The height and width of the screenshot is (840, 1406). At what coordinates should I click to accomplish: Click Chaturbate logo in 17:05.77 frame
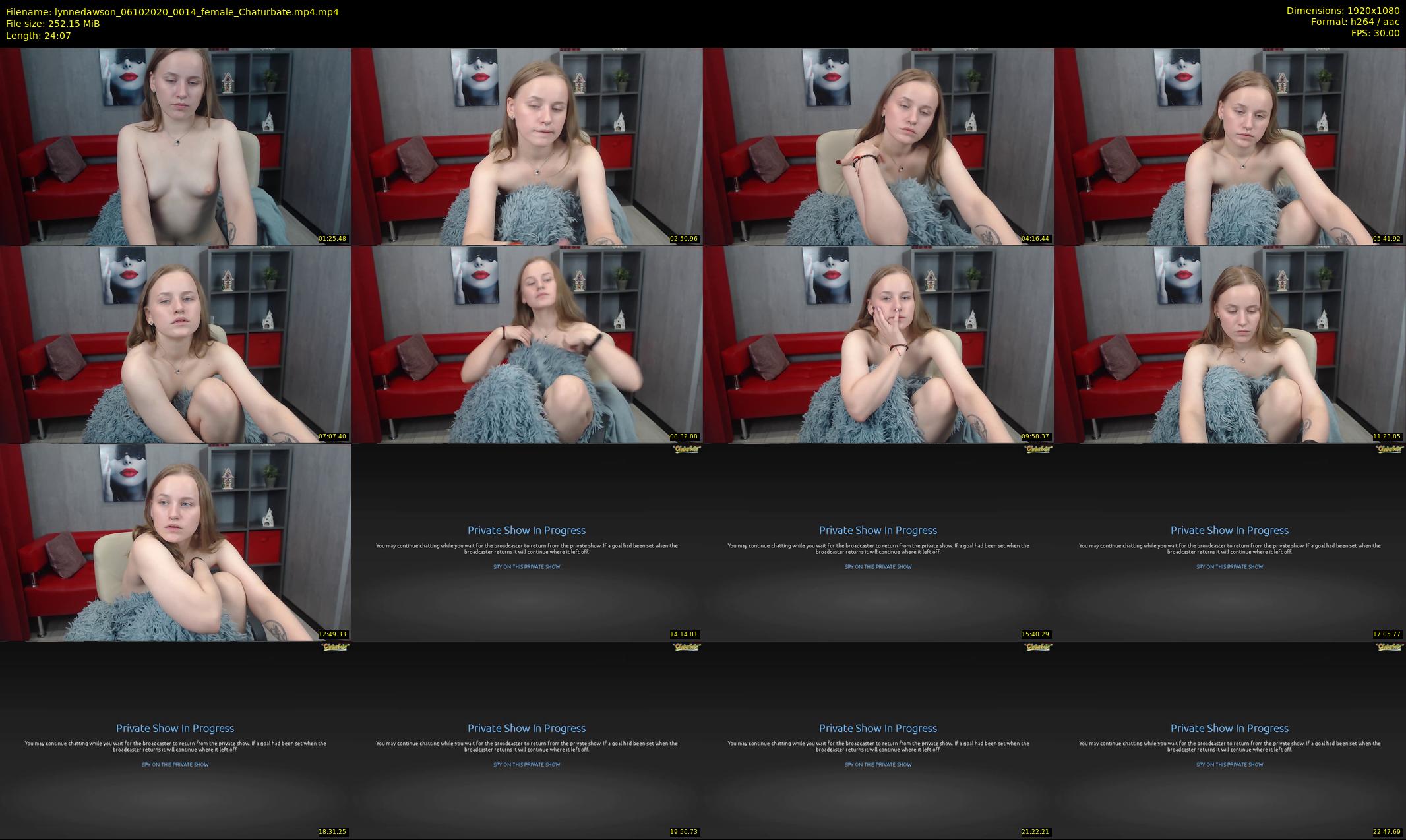pos(1389,450)
